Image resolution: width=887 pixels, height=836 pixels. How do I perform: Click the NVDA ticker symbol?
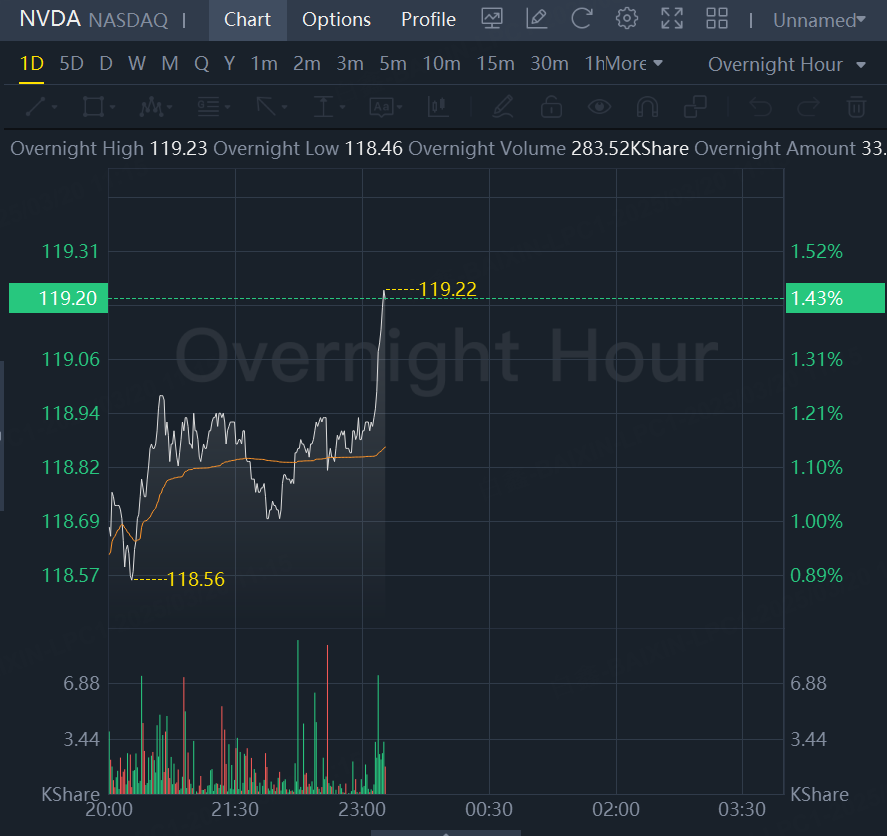click(x=50, y=19)
